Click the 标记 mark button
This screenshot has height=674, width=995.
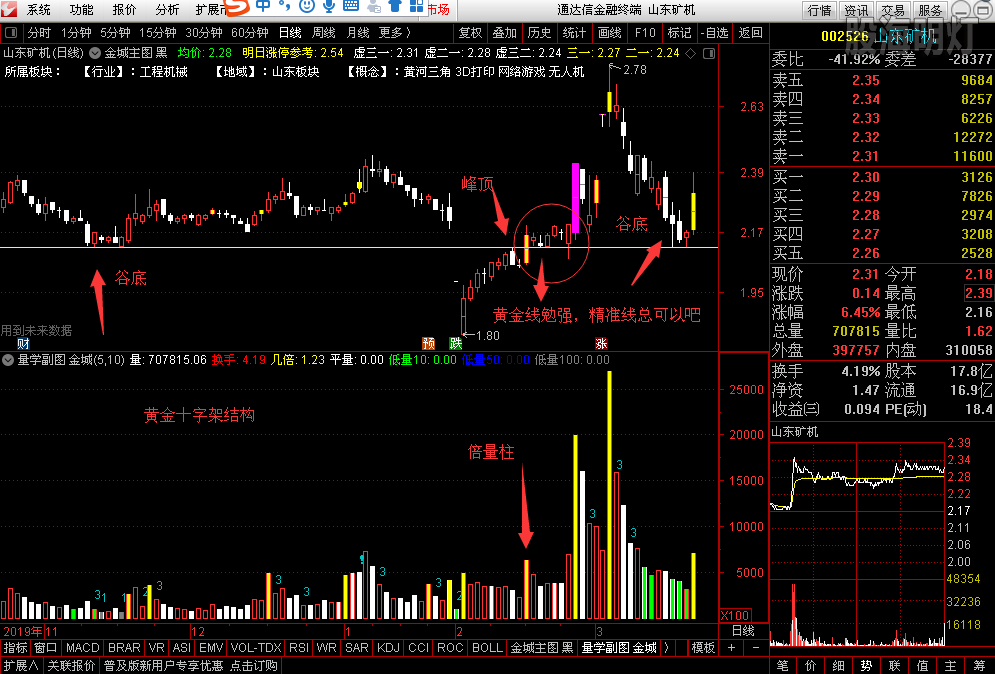pos(679,32)
